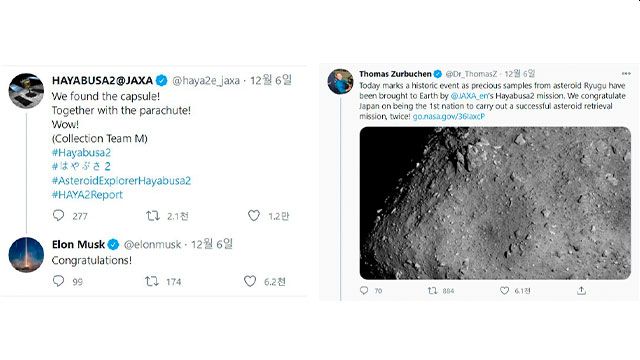The width and height of the screenshot is (640, 360).
Task: Retweet Elon Musk's Congratulations tweet
Action: point(152,281)
